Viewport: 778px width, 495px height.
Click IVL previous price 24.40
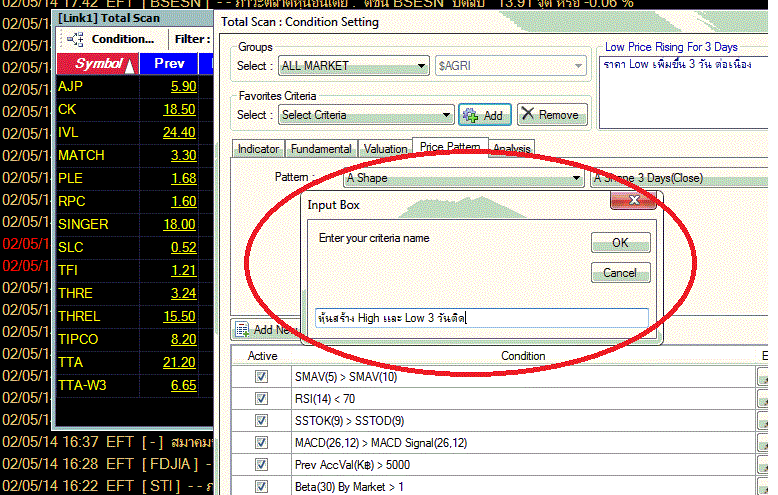click(179, 132)
